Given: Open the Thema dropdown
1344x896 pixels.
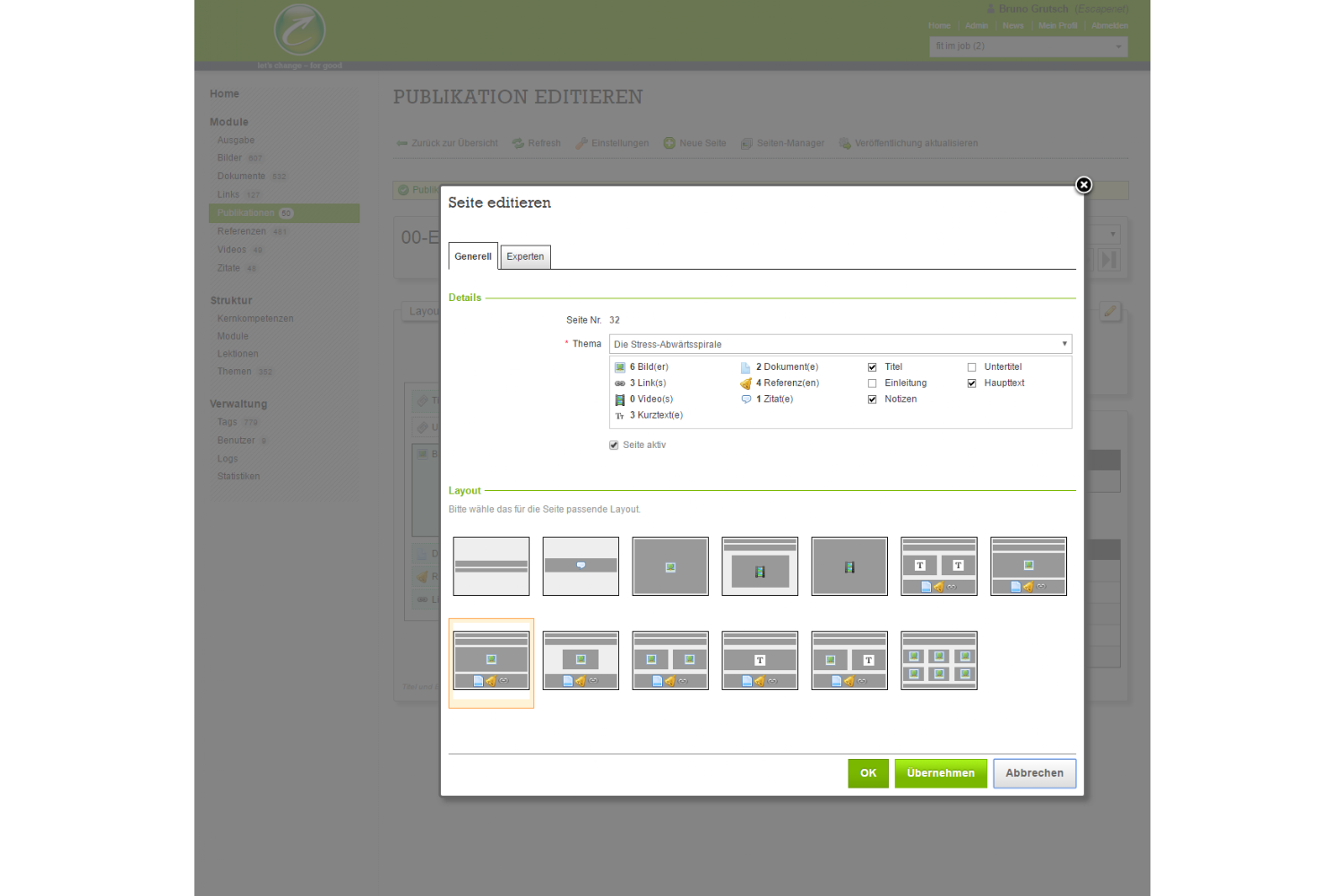Looking at the screenshot, I should coord(840,344).
